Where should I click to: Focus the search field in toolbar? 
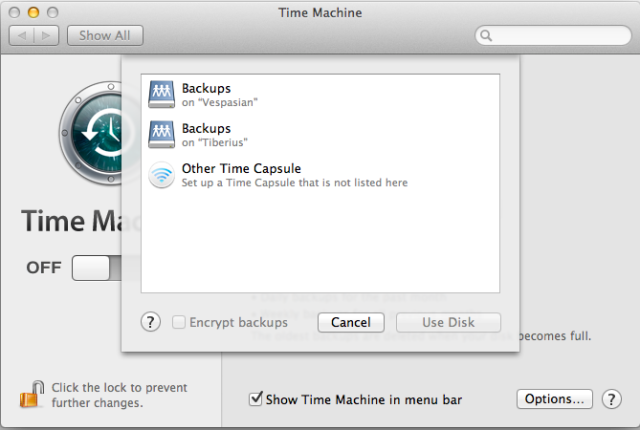(x=553, y=35)
